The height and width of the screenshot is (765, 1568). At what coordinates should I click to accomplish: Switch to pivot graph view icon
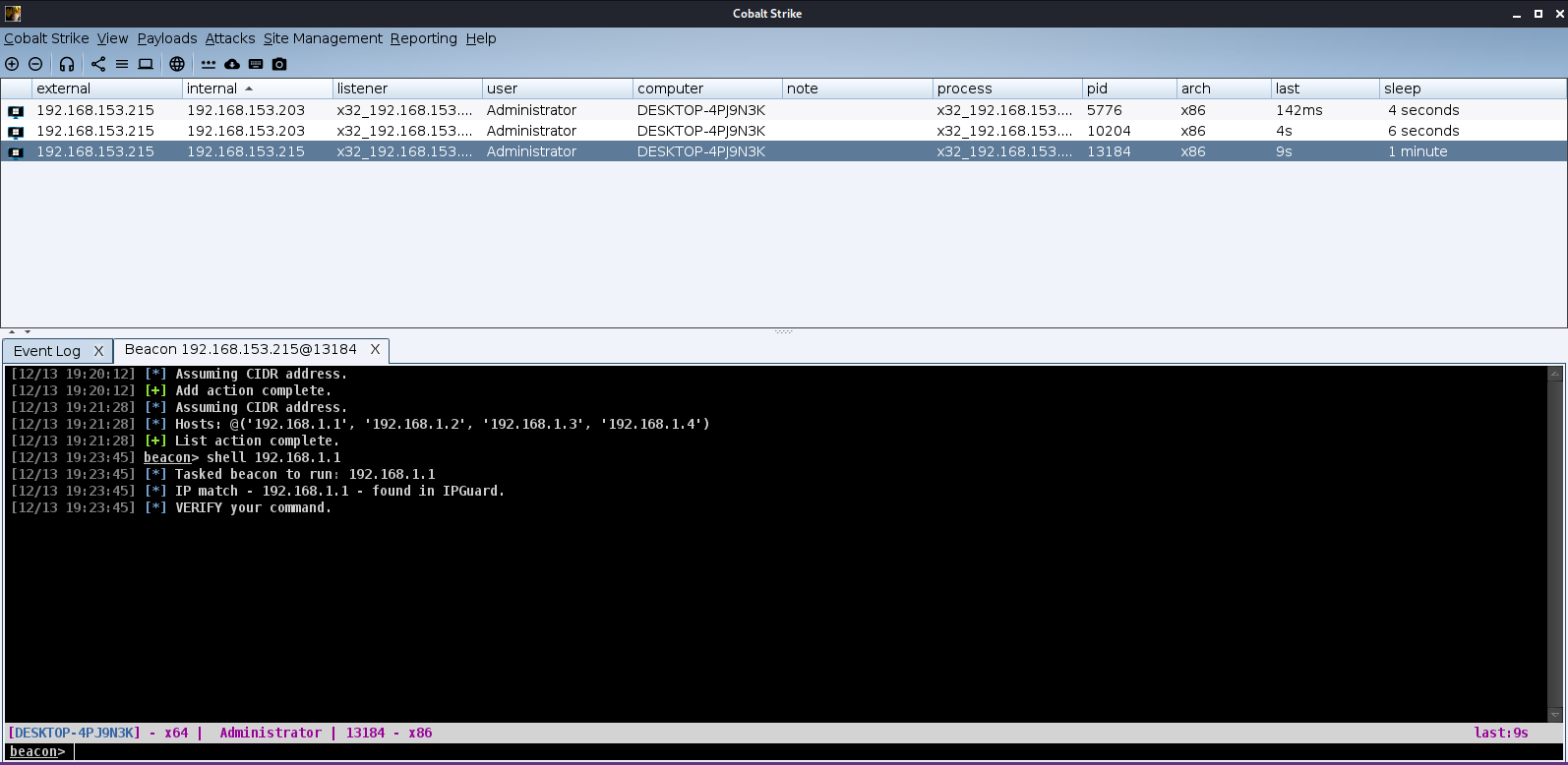[98, 64]
